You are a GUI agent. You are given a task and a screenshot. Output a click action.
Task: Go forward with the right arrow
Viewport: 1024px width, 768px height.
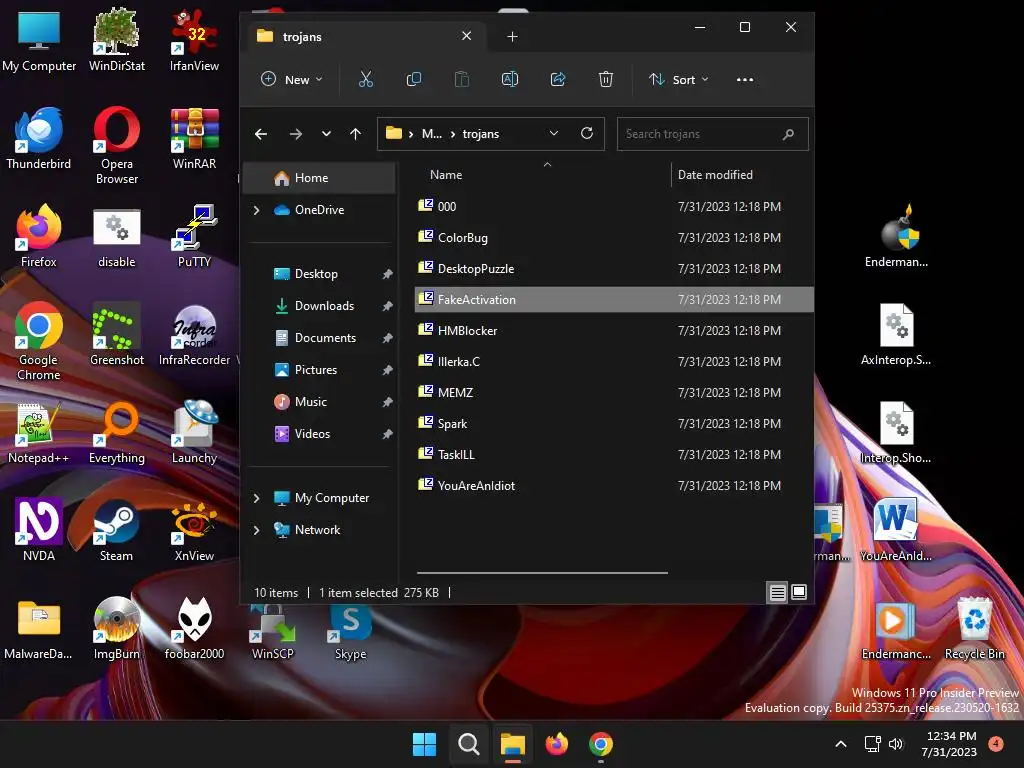click(296, 134)
